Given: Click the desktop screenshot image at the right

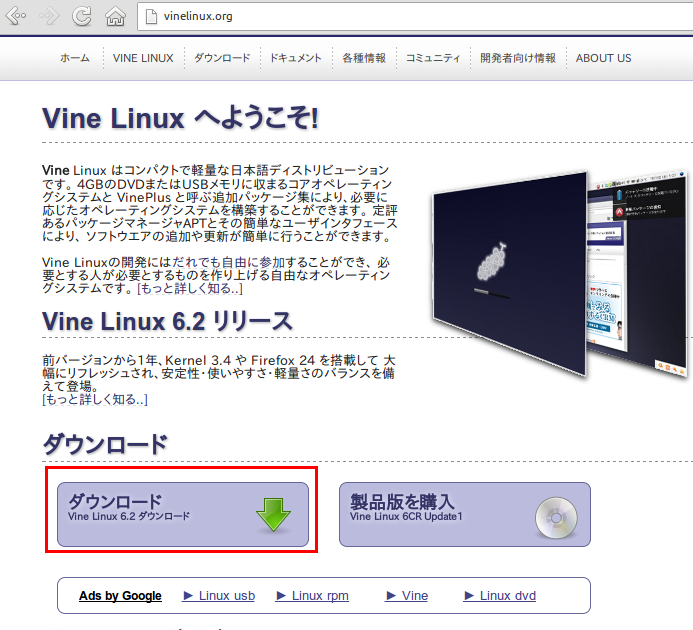Looking at the screenshot, I should pyautogui.click(x=637, y=274).
